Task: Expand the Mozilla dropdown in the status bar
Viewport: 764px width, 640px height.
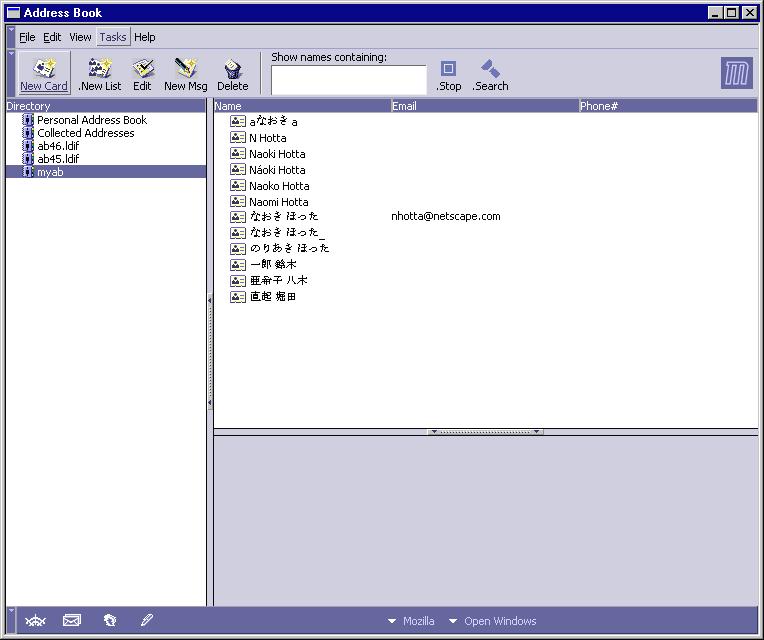Action: point(411,621)
